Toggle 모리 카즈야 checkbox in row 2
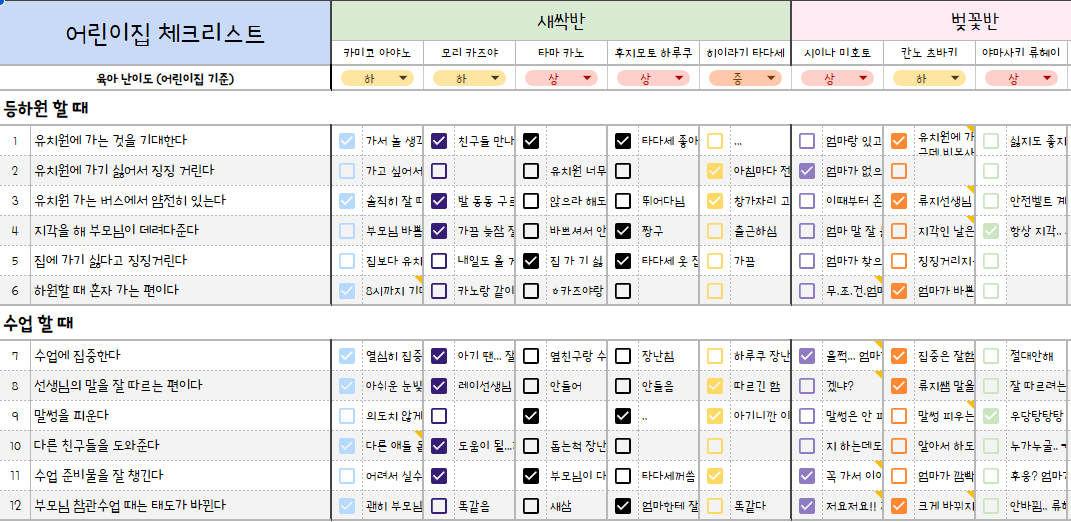The image size is (1071, 522). point(439,171)
